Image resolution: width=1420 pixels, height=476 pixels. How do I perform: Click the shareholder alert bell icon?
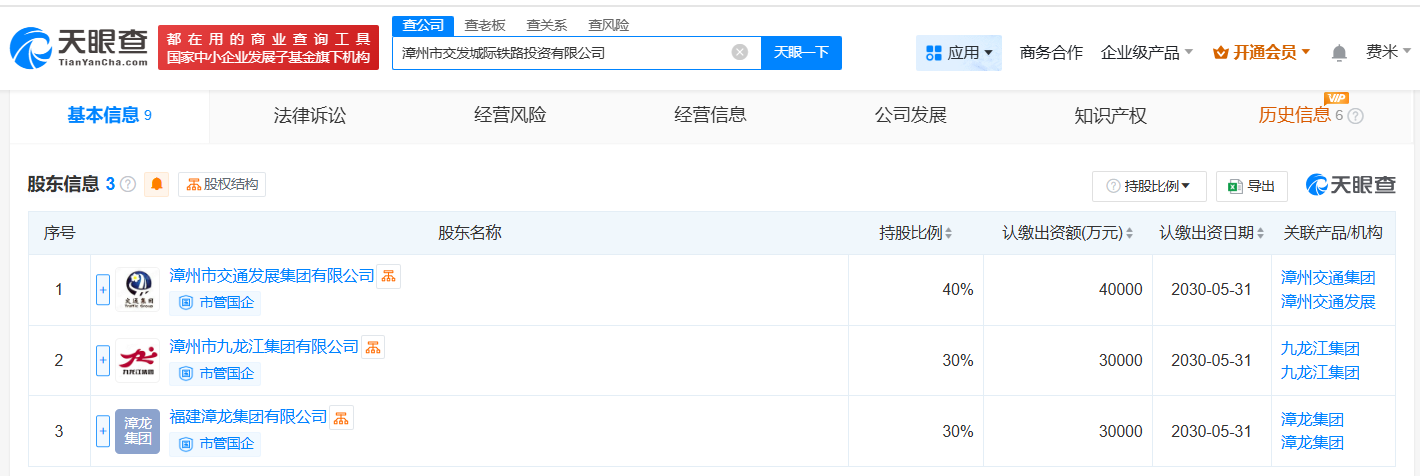tap(157, 184)
